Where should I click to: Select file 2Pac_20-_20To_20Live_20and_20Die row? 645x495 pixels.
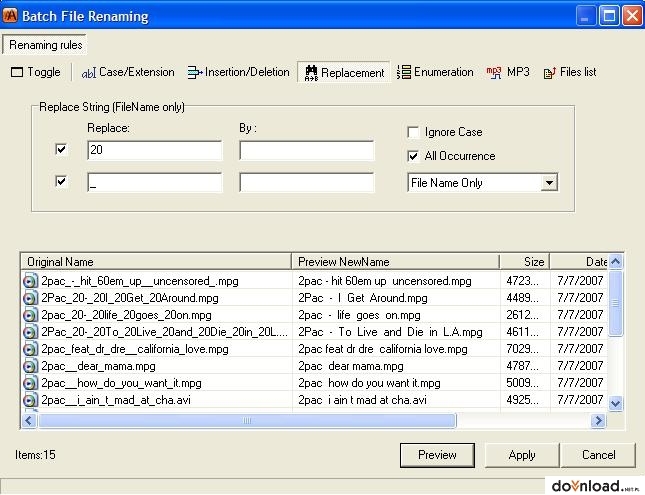pyautogui.click(x=165, y=332)
